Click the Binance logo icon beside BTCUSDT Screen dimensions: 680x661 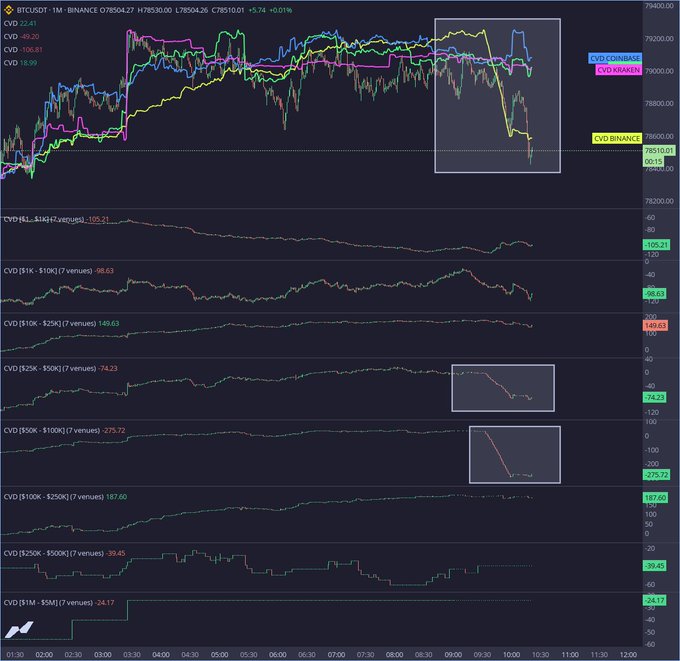point(9,10)
